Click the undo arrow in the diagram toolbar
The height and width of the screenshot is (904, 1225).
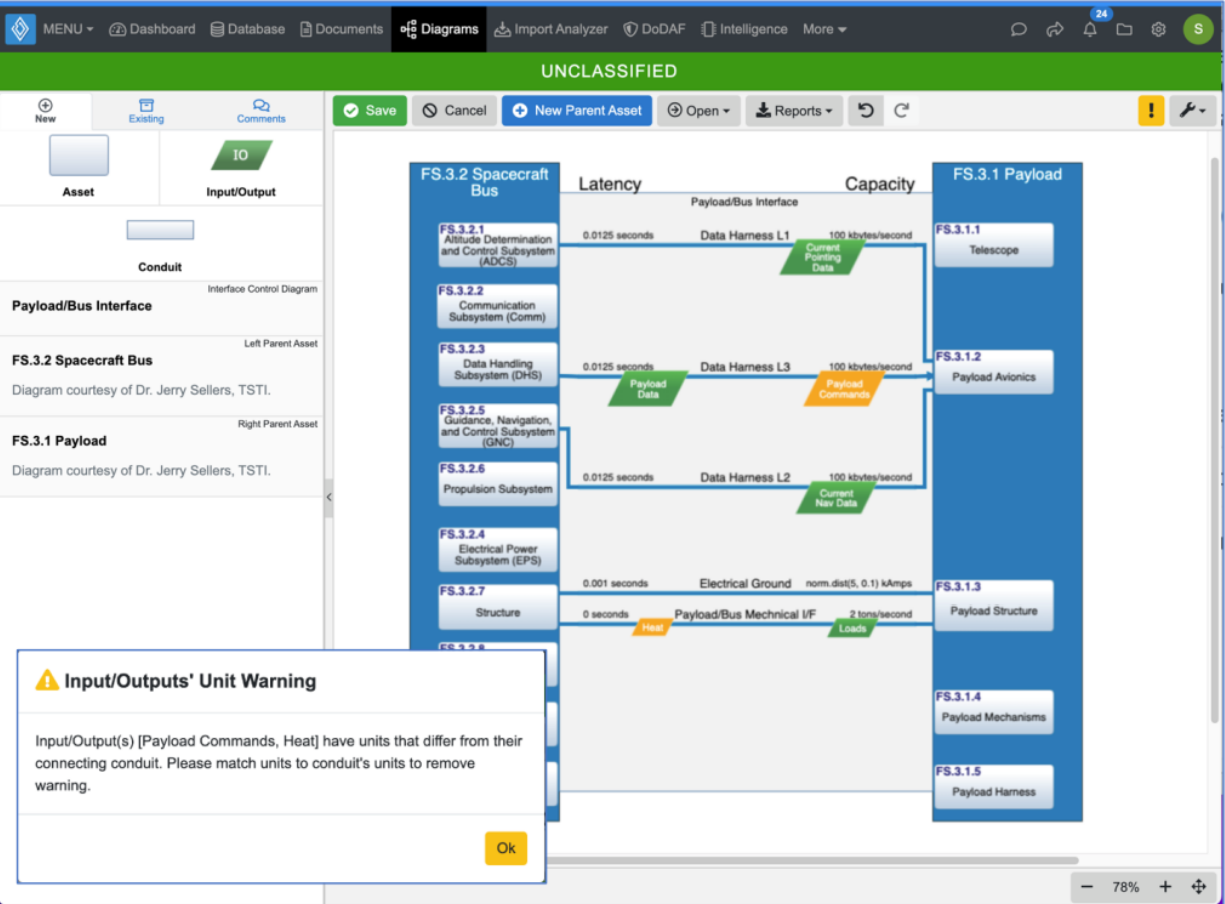click(x=866, y=110)
